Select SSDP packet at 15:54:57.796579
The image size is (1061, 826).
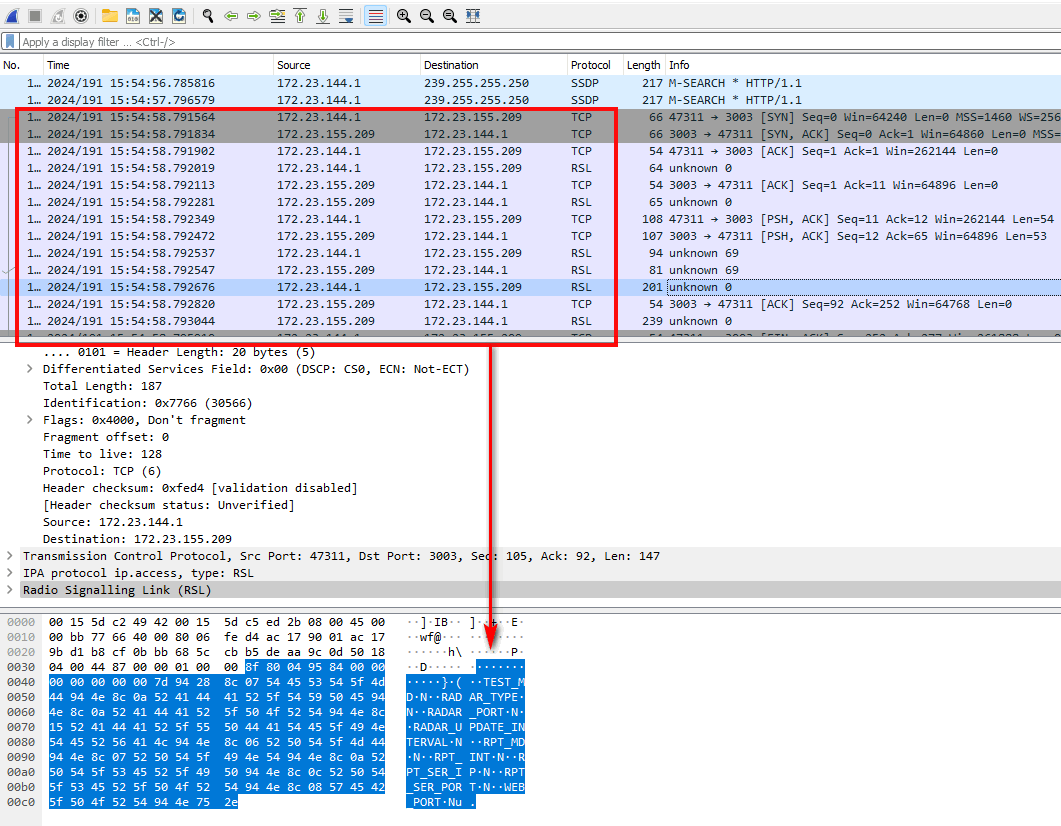(x=530, y=100)
